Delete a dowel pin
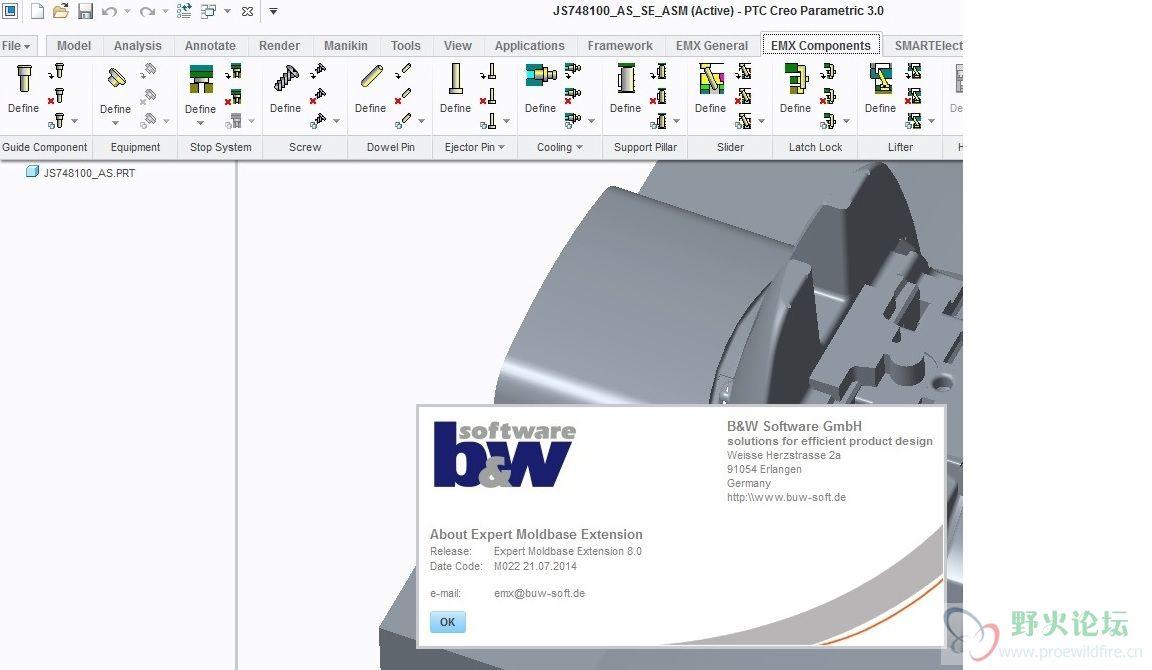This screenshot has width=1152, height=670. tap(403, 96)
